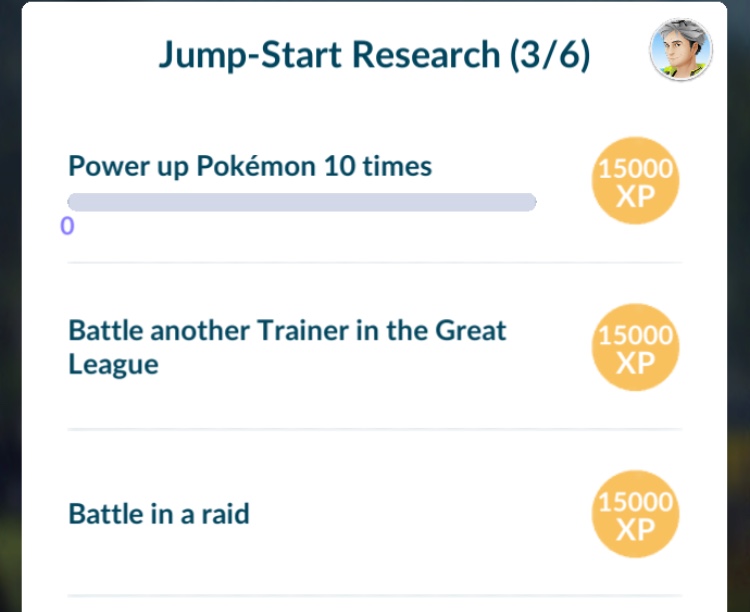Click the divider line below the raid task

click(374, 596)
